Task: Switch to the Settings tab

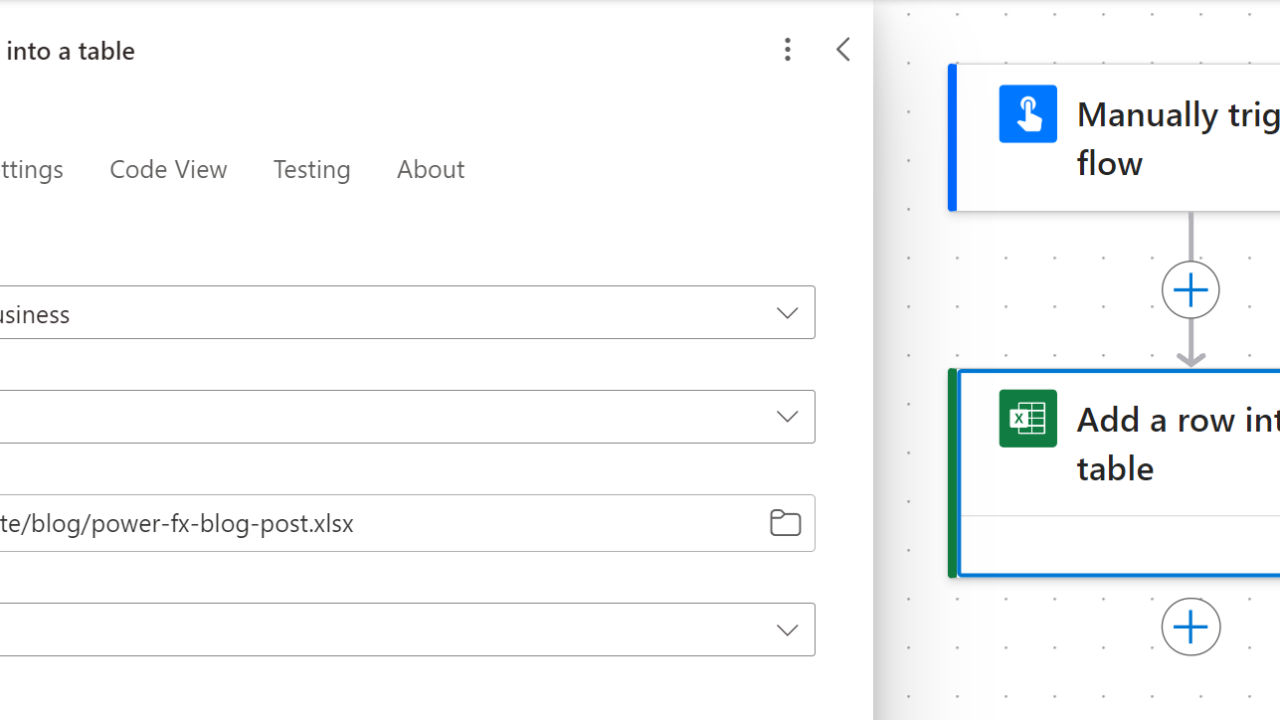Action: pos(30,169)
